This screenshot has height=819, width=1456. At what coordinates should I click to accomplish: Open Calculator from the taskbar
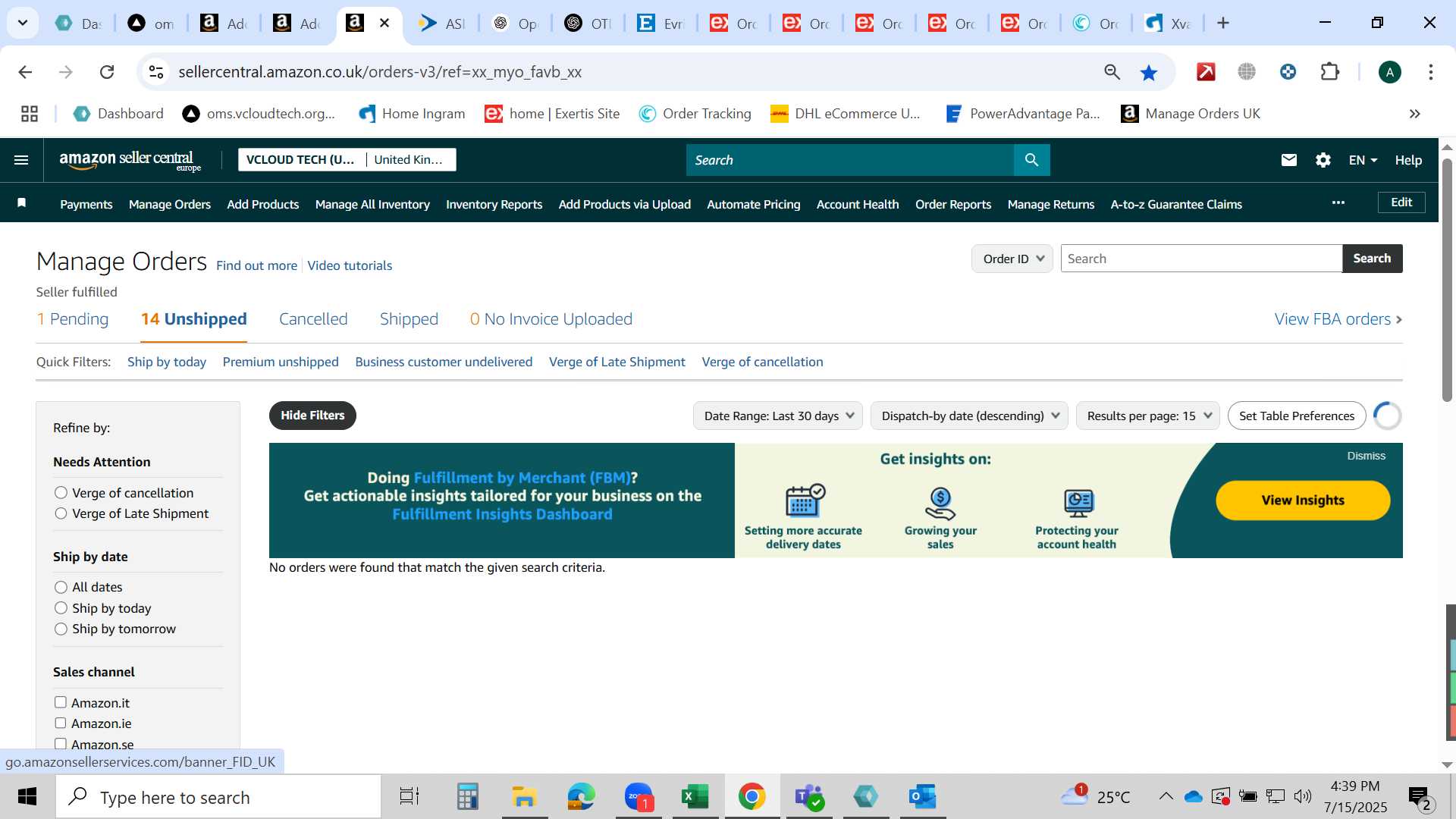[x=467, y=797]
